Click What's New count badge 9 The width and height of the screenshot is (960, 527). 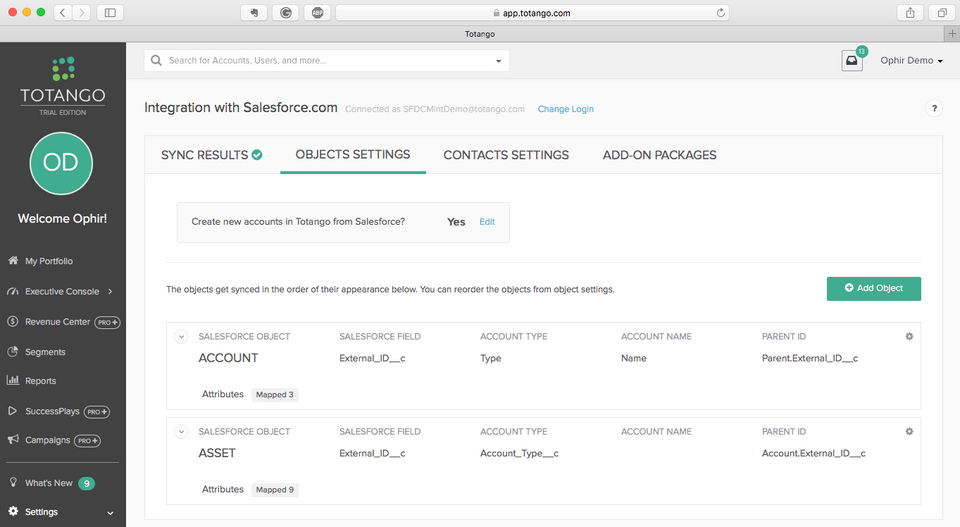(86, 484)
